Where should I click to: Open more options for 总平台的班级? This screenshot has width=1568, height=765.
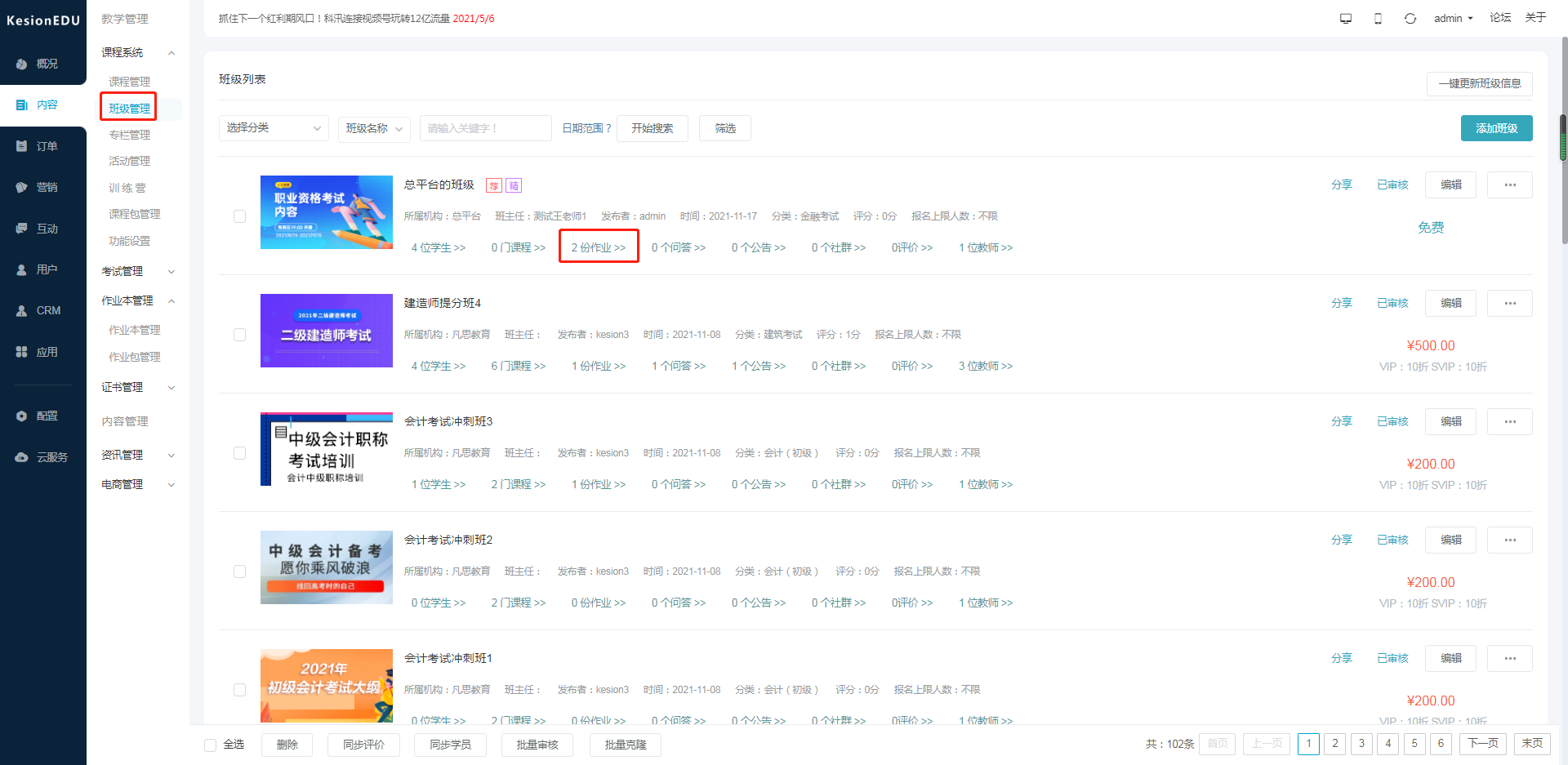tap(1510, 185)
